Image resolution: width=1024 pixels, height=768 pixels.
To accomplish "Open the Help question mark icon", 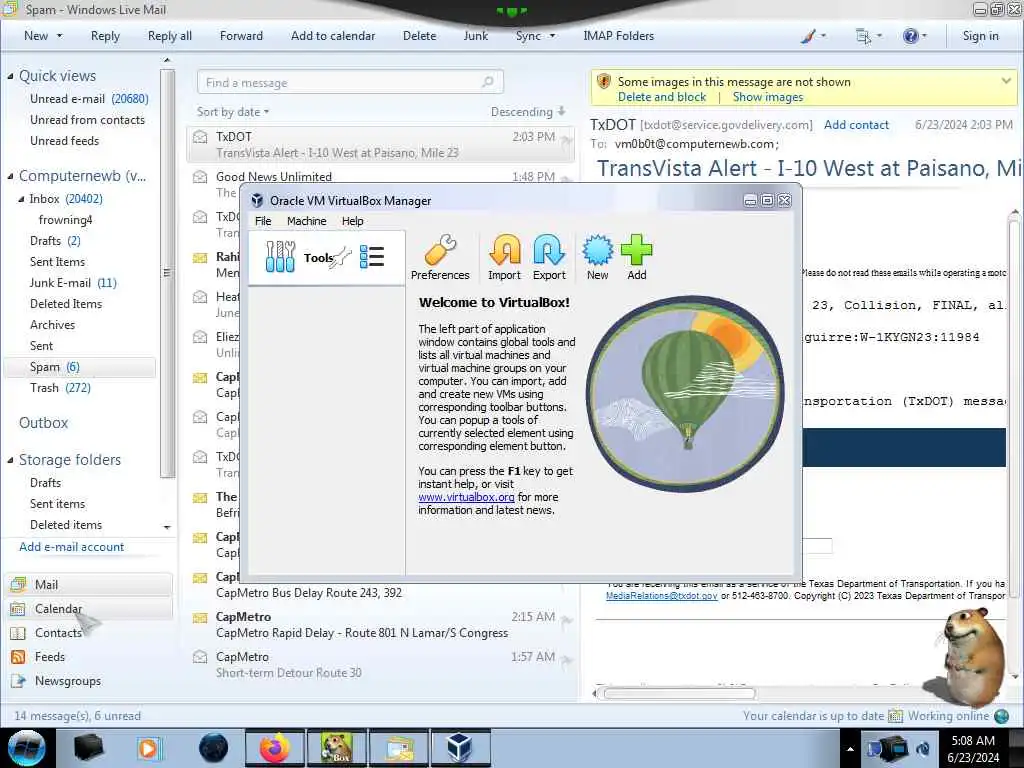I will coord(910,36).
